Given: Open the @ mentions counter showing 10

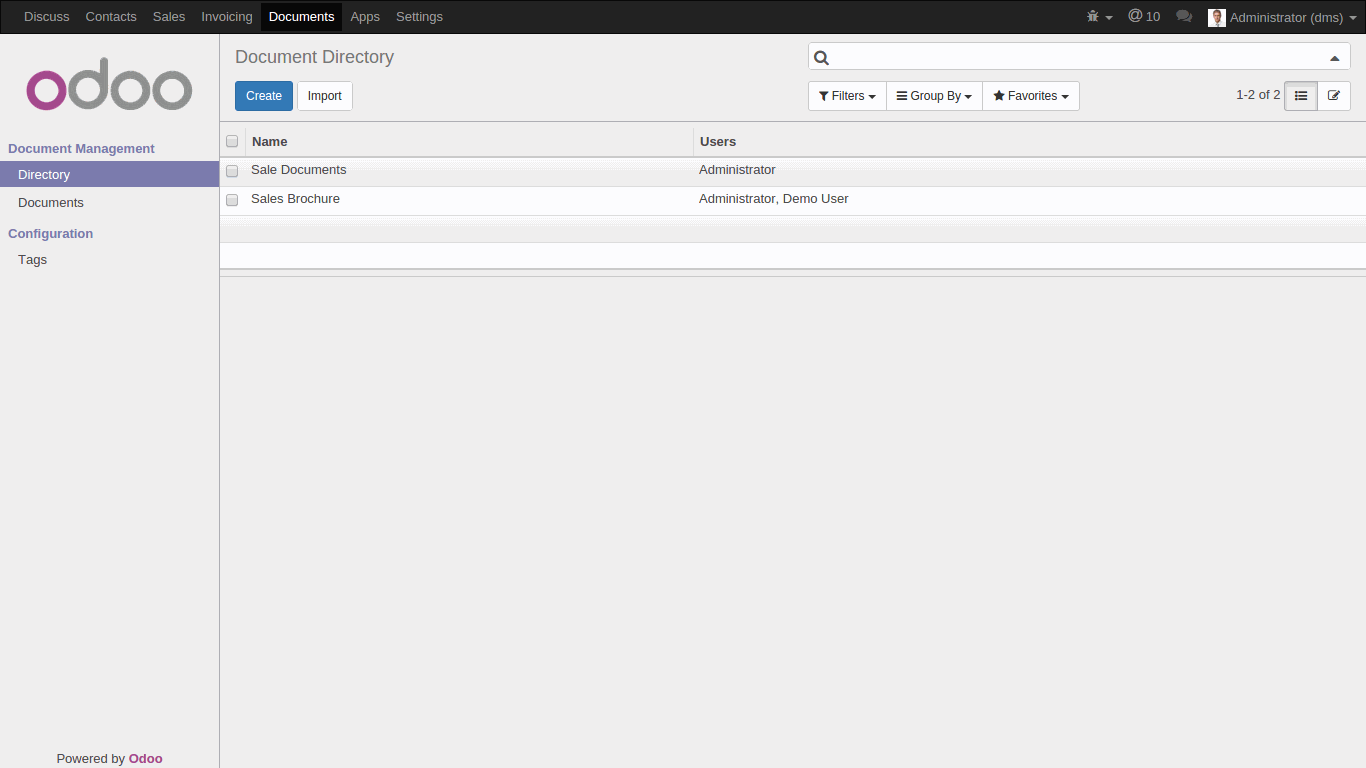Looking at the screenshot, I should (1144, 17).
